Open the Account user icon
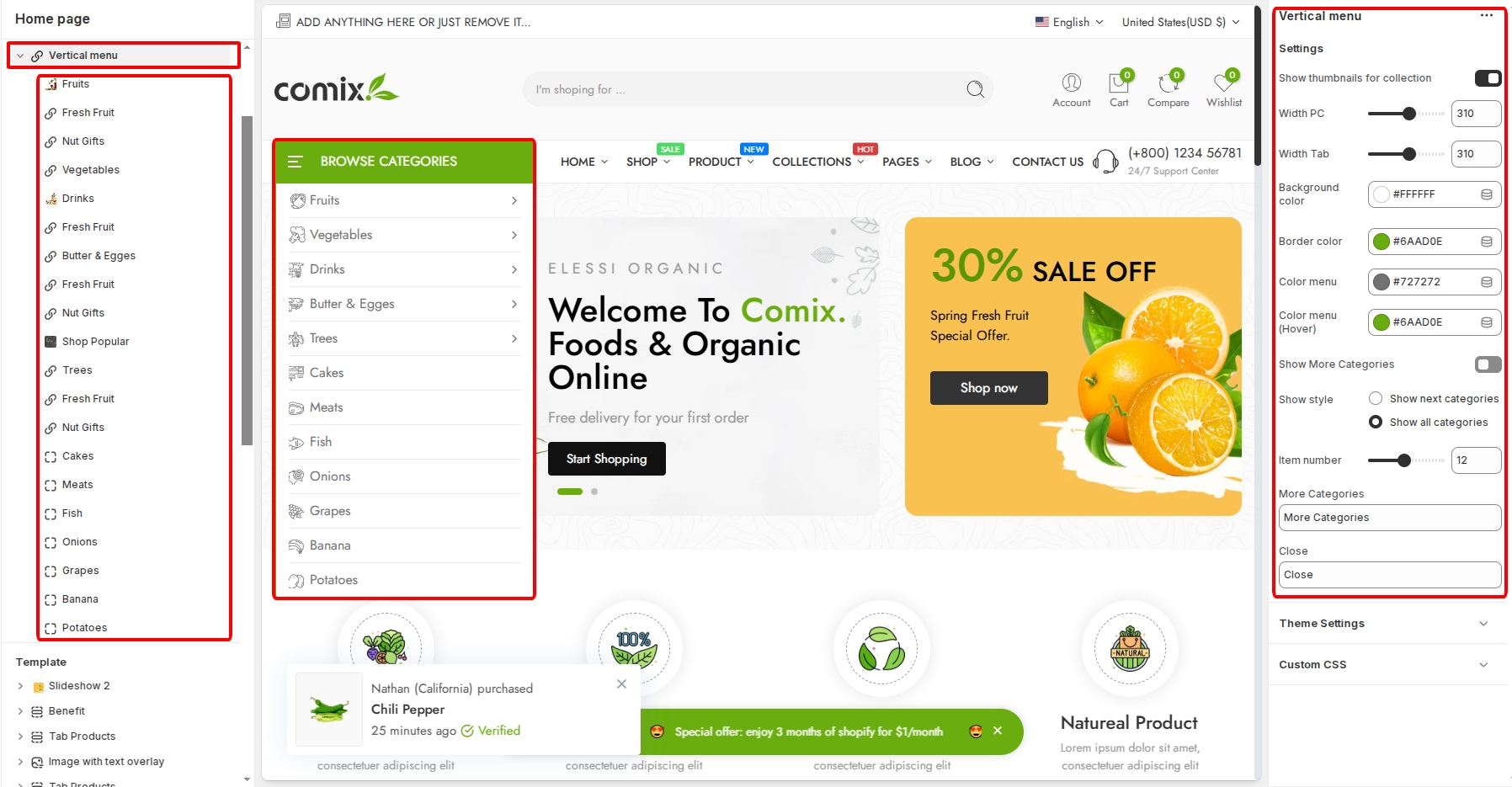This screenshot has width=1512, height=787. (x=1071, y=82)
